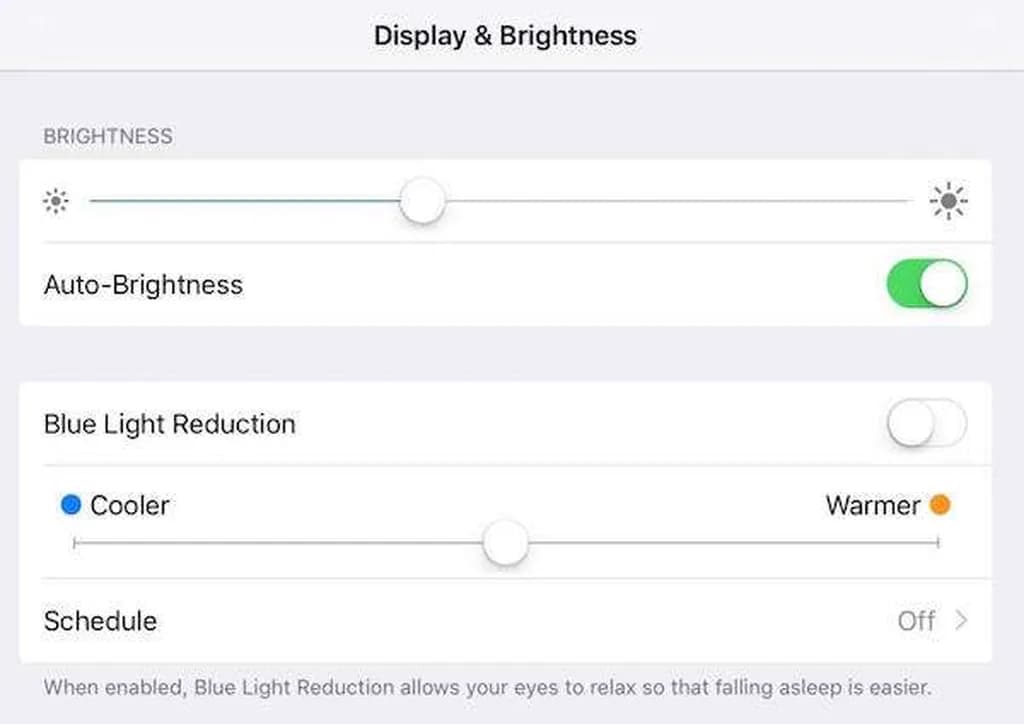This screenshot has height=724, width=1024.
Task: Click the Display & Brightness title
Action: (x=505, y=36)
